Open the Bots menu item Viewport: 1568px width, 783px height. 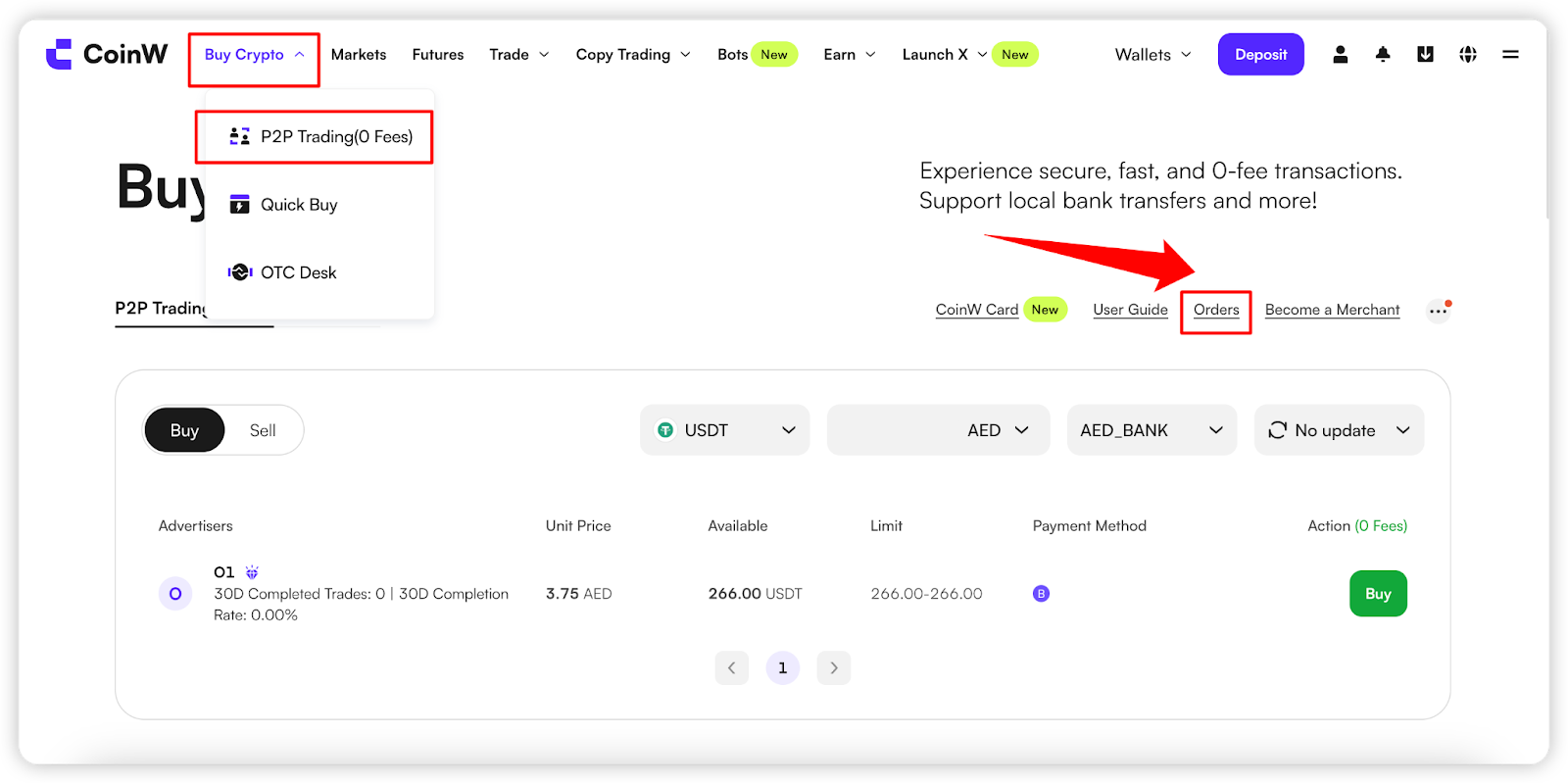(x=732, y=55)
